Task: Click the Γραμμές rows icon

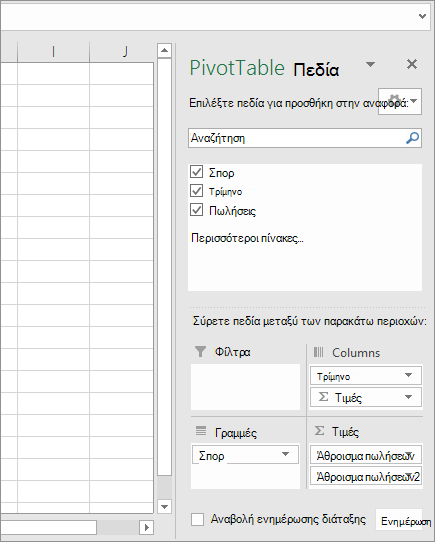Action: click(201, 431)
